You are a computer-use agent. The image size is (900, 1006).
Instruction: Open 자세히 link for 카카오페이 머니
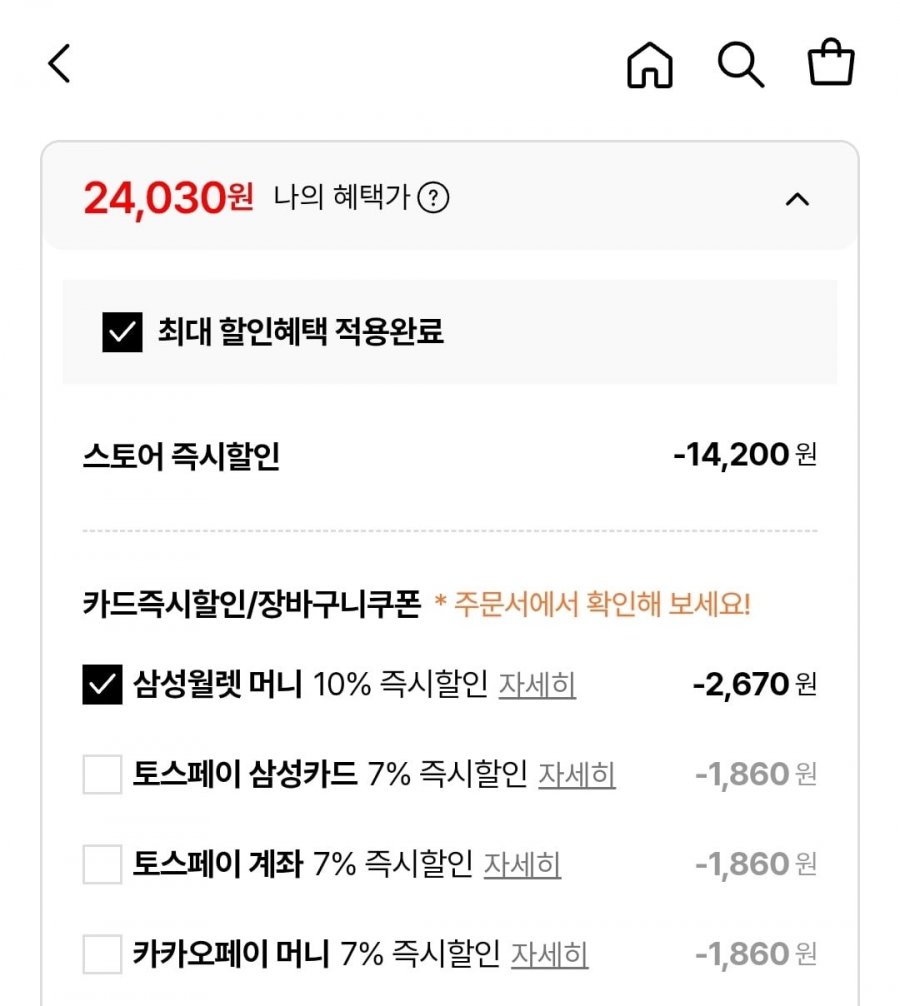[549, 954]
